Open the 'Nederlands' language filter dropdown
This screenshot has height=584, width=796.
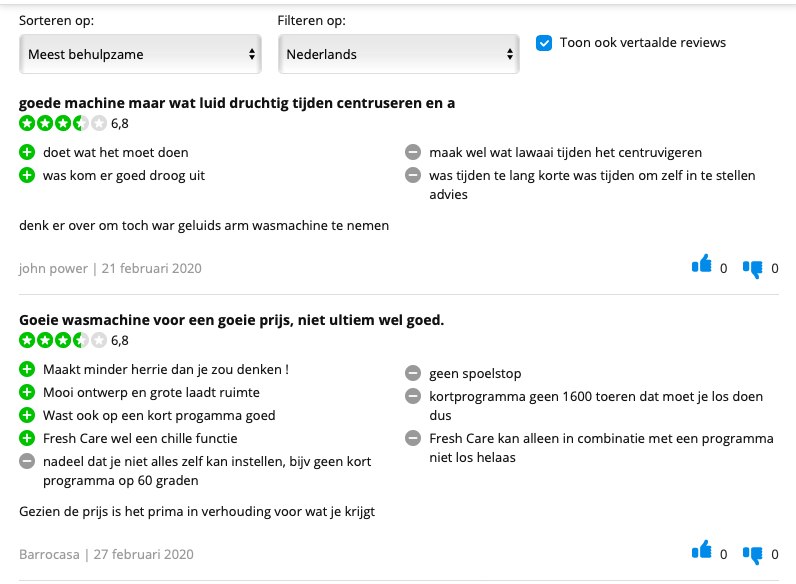[x=398, y=54]
